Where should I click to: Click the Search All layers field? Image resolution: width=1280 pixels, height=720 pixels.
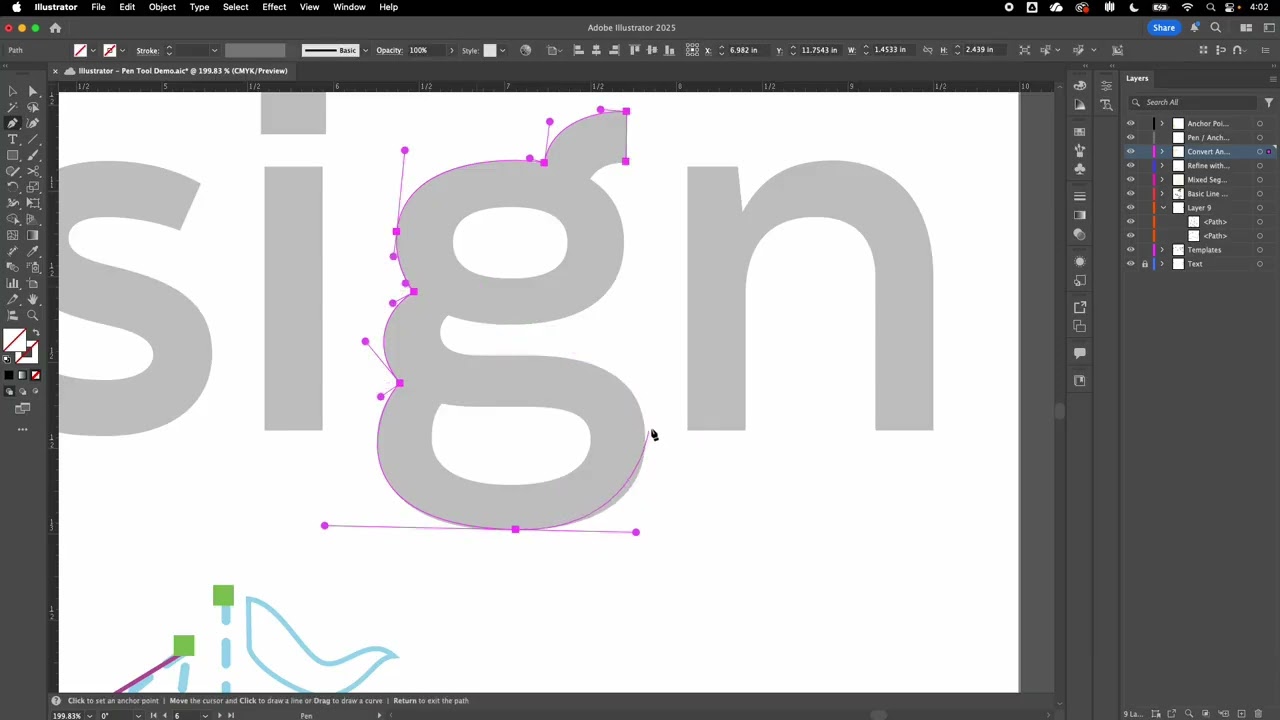coord(1192,102)
